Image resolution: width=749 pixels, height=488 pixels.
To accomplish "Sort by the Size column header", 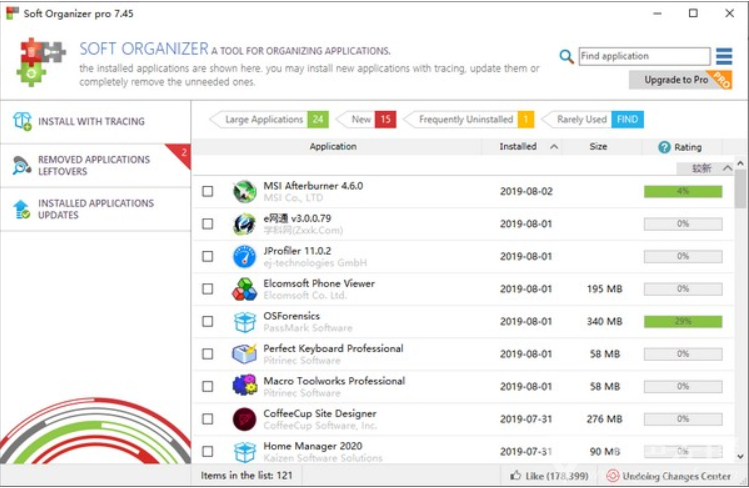I will (x=598, y=147).
